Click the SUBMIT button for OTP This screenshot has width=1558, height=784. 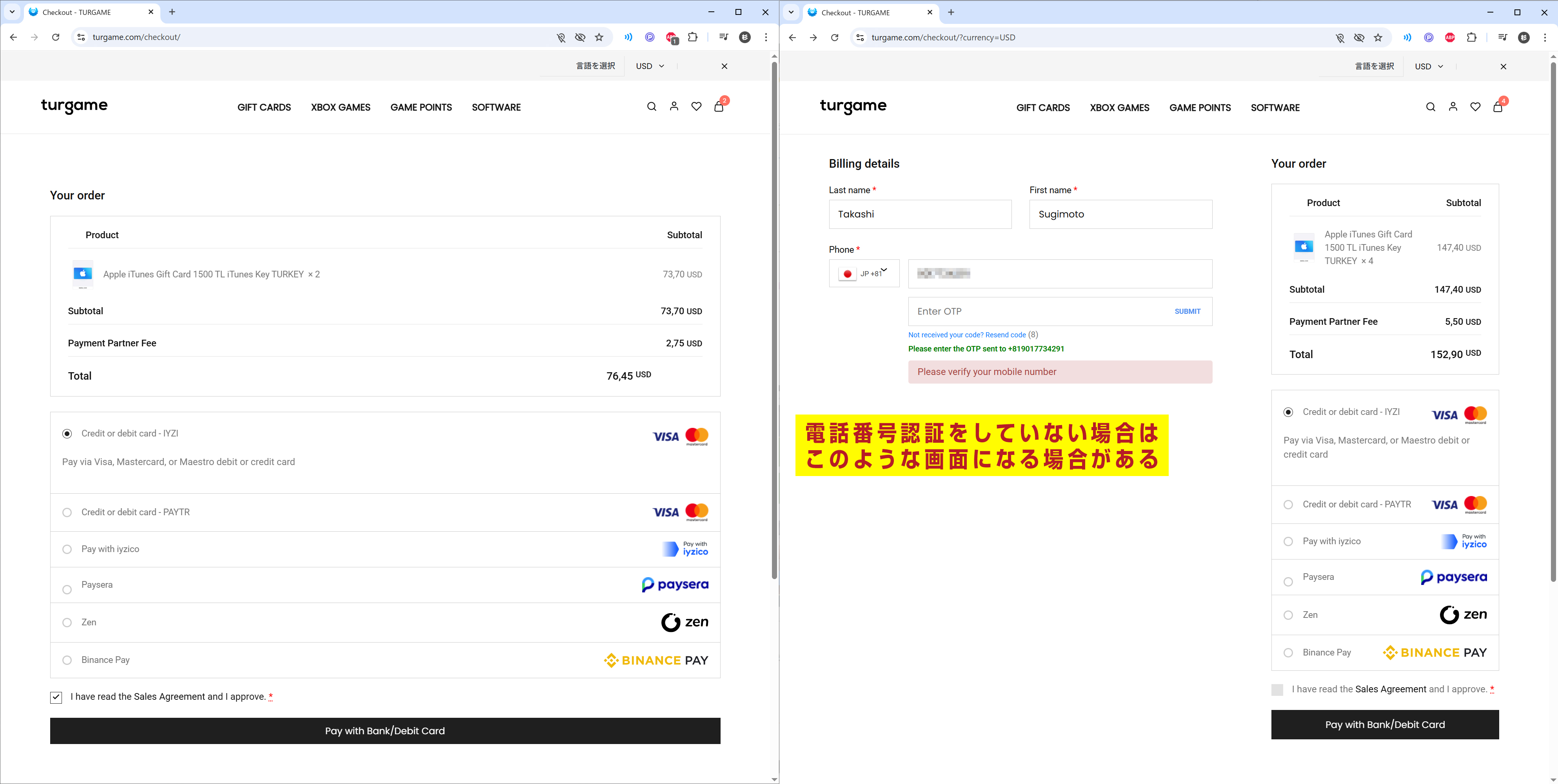pyautogui.click(x=1187, y=311)
